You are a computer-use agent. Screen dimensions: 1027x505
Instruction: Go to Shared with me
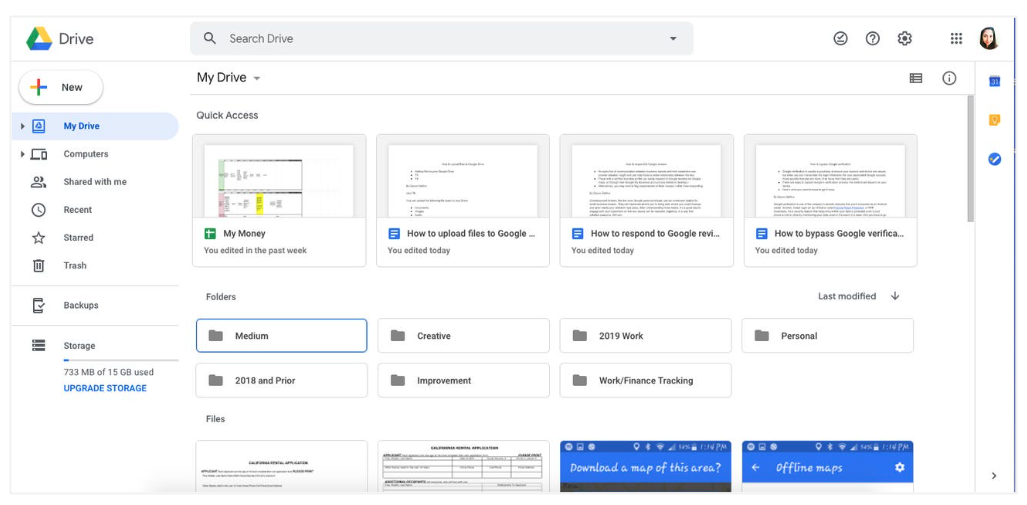pos(95,182)
